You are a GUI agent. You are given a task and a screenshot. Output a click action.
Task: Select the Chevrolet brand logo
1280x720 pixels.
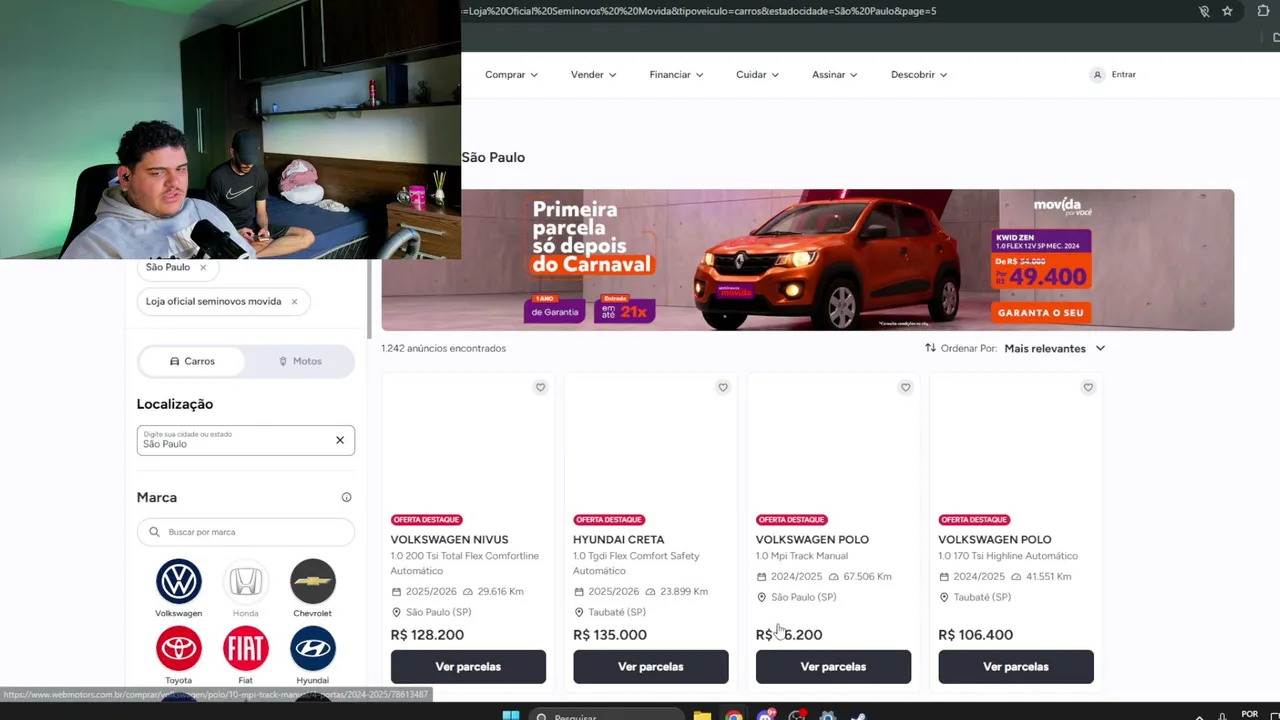point(312,581)
